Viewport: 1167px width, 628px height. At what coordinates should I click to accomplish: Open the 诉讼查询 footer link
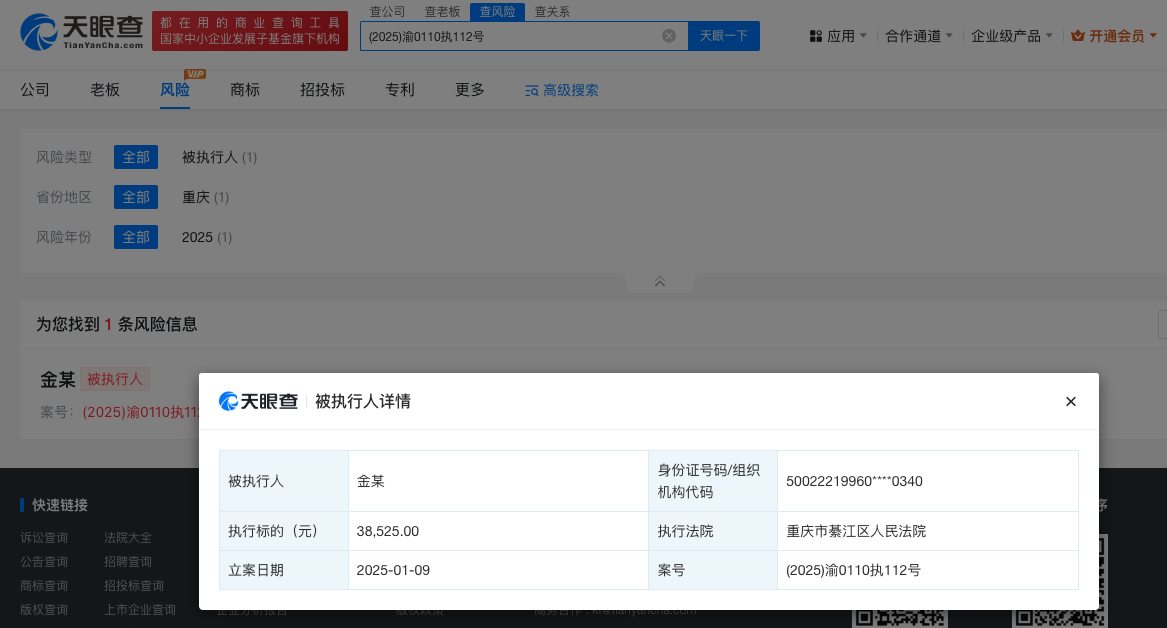pos(44,537)
